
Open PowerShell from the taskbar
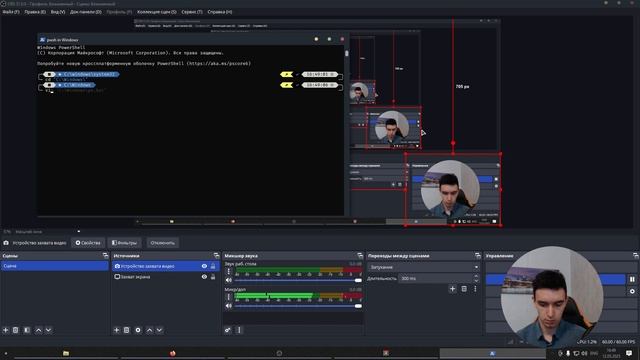(x=492, y=353)
